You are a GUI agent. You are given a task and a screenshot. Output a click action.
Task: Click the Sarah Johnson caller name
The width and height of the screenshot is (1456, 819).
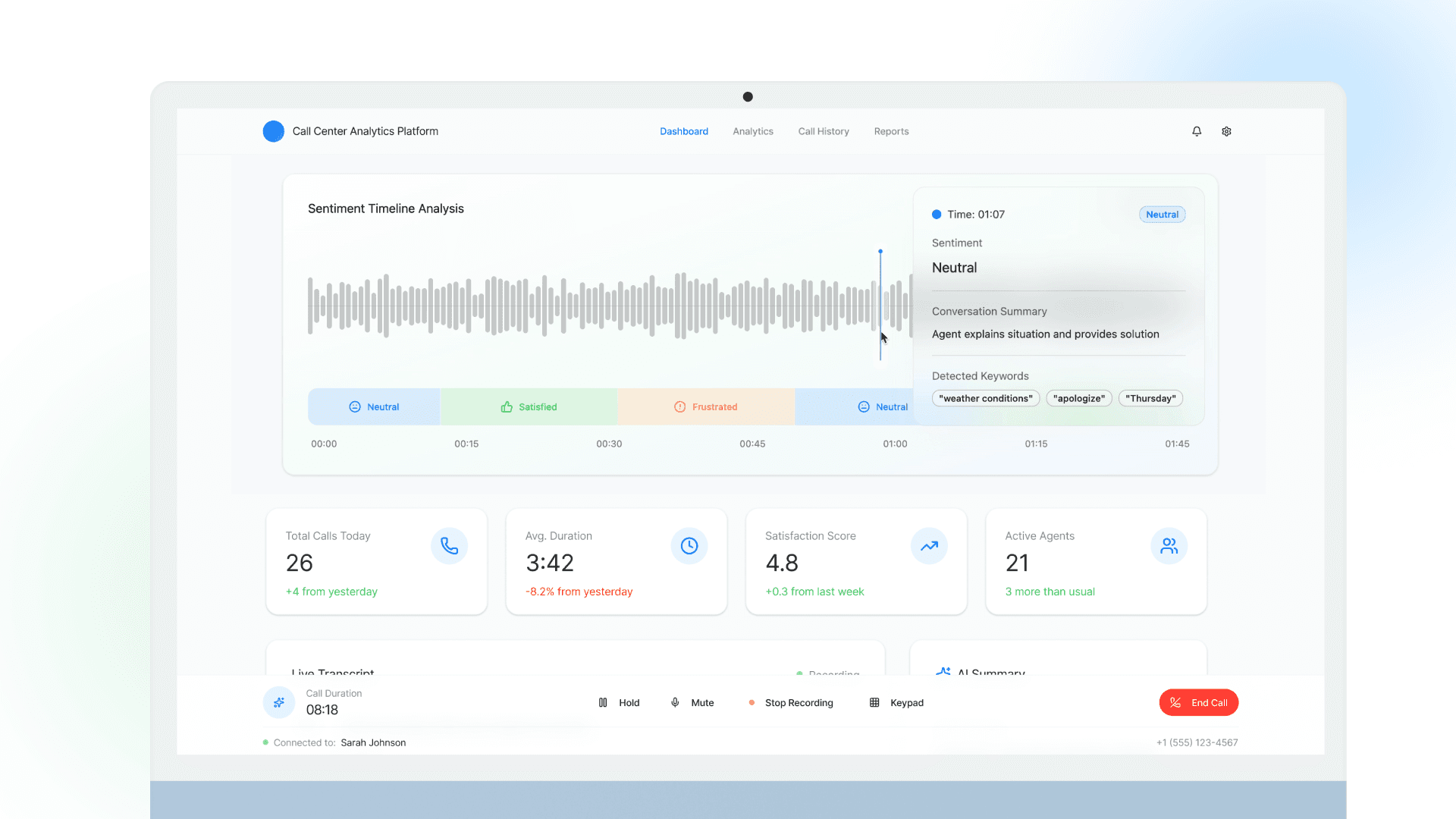click(373, 742)
